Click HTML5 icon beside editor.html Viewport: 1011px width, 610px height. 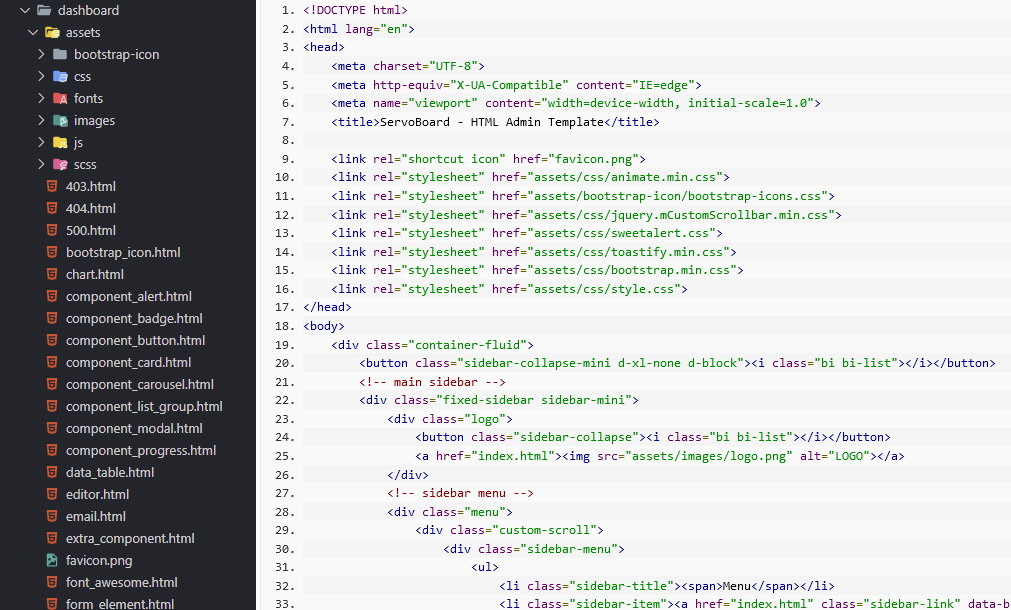52,493
